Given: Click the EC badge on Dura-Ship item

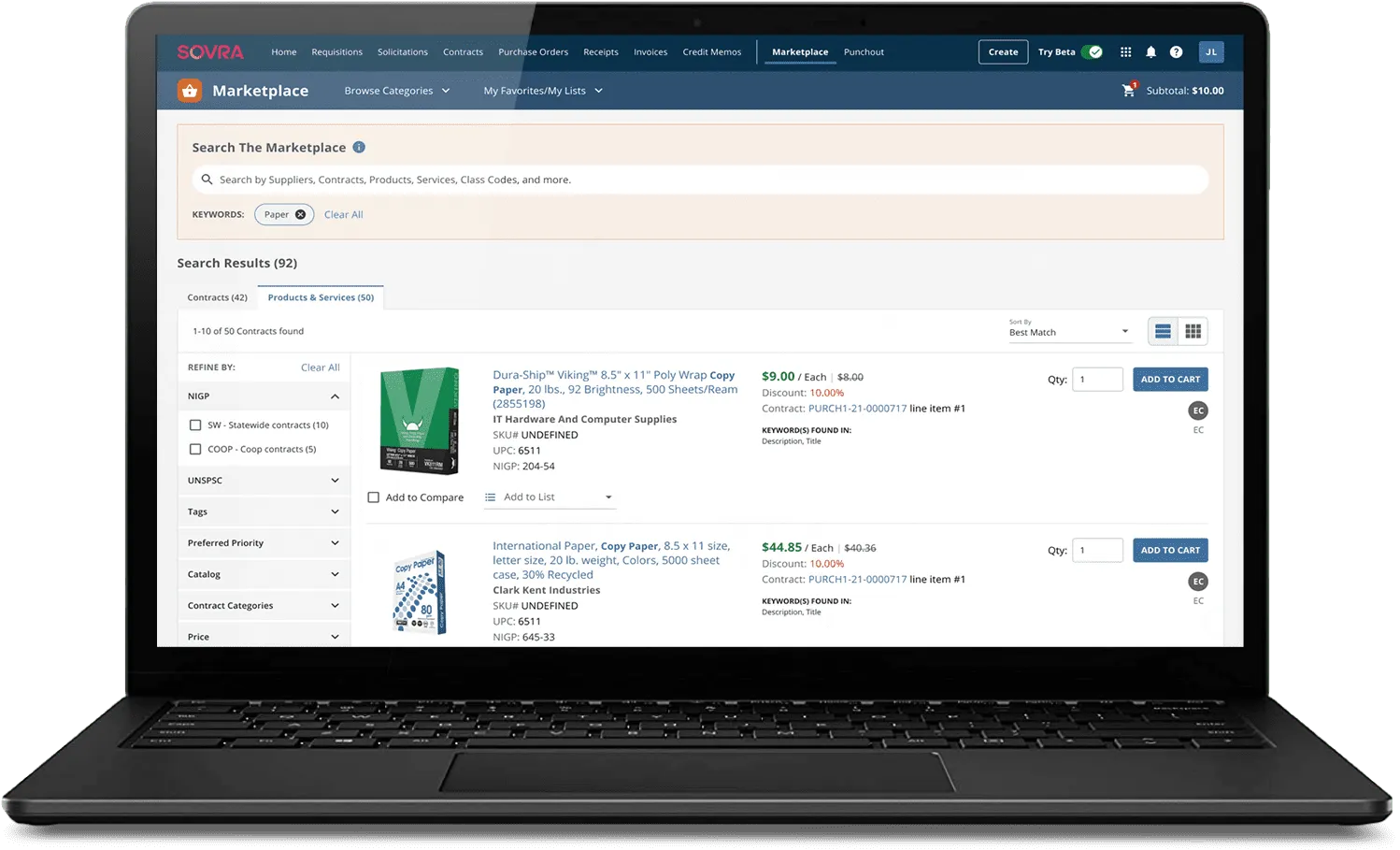Looking at the screenshot, I should 1198,411.
